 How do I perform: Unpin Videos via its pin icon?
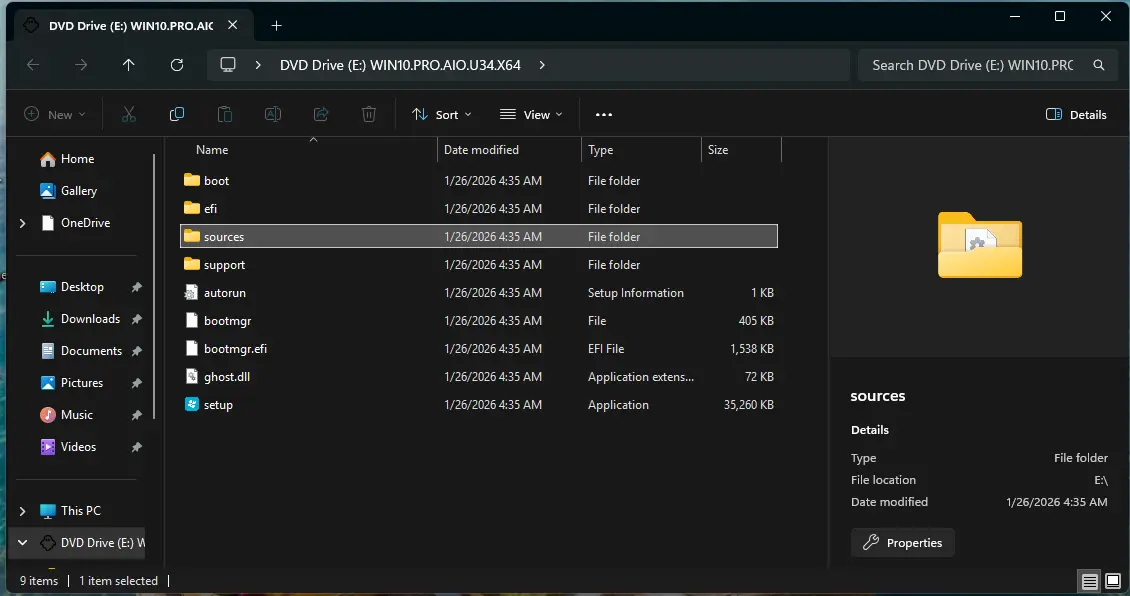click(x=136, y=447)
